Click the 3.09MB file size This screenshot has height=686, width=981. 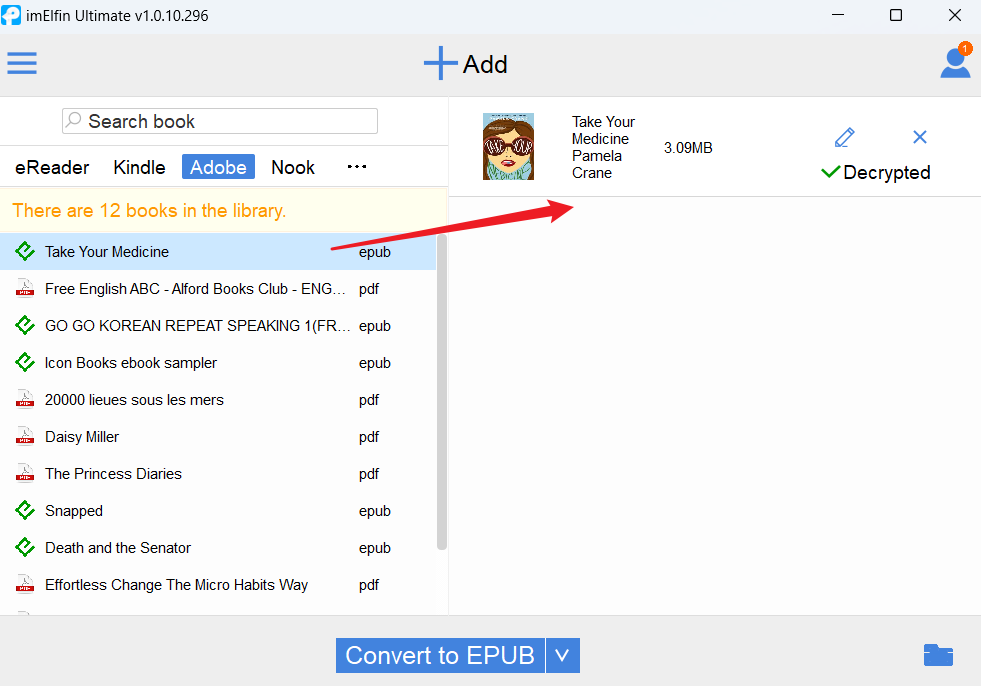tap(688, 148)
